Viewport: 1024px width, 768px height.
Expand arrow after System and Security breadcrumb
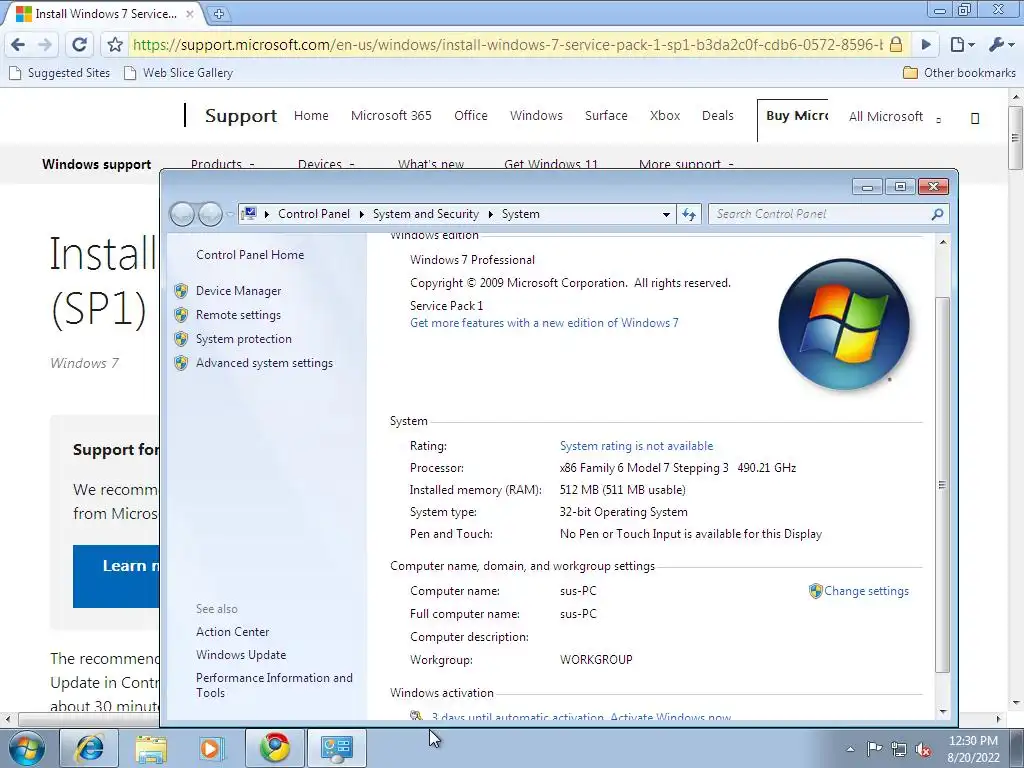click(490, 214)
